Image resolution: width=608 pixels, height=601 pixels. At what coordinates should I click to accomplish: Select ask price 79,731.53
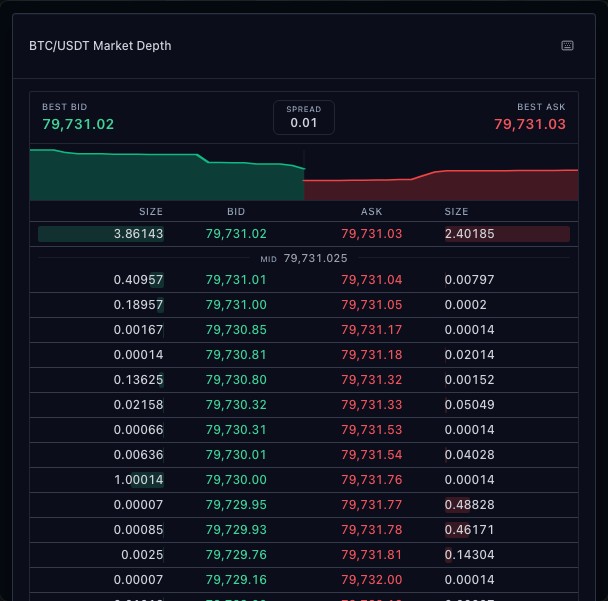pos(371,430)
